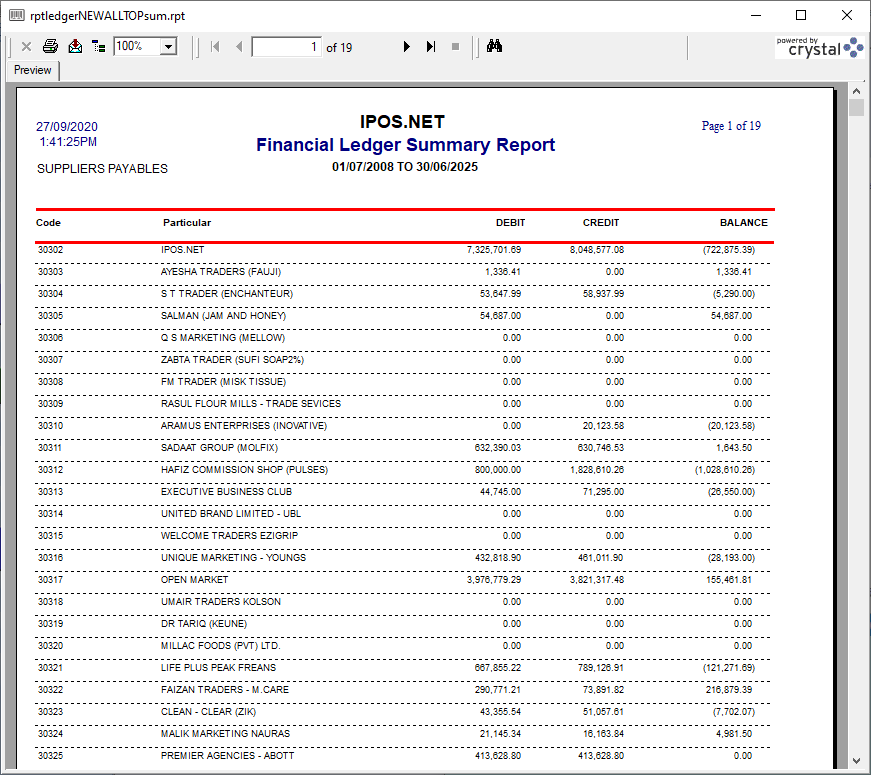Open the binoculars search text tool
The height and width of the screenshot is (775, 871).
point(494,46)
